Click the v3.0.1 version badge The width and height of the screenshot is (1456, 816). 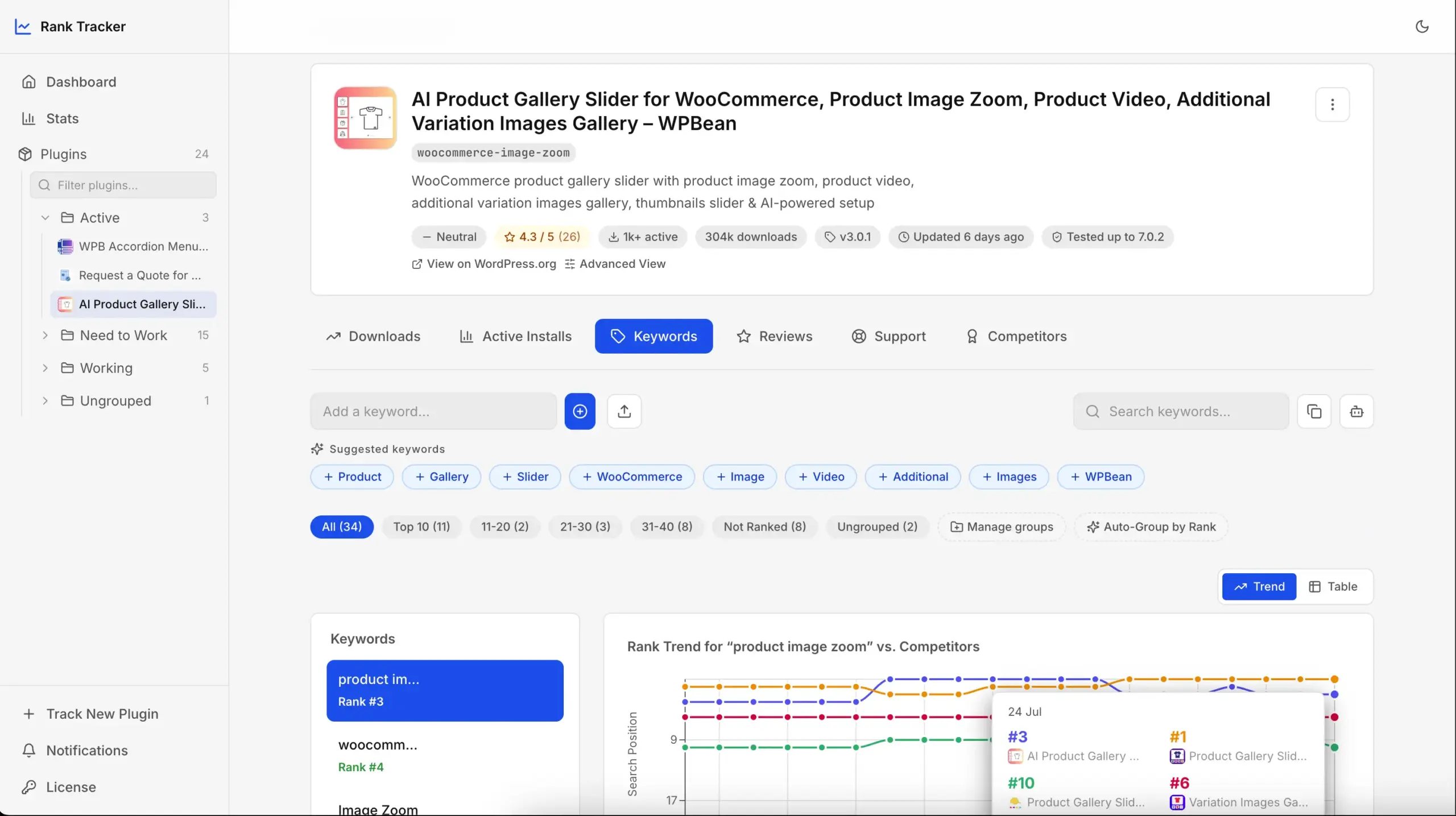click(x=847, y=237)
